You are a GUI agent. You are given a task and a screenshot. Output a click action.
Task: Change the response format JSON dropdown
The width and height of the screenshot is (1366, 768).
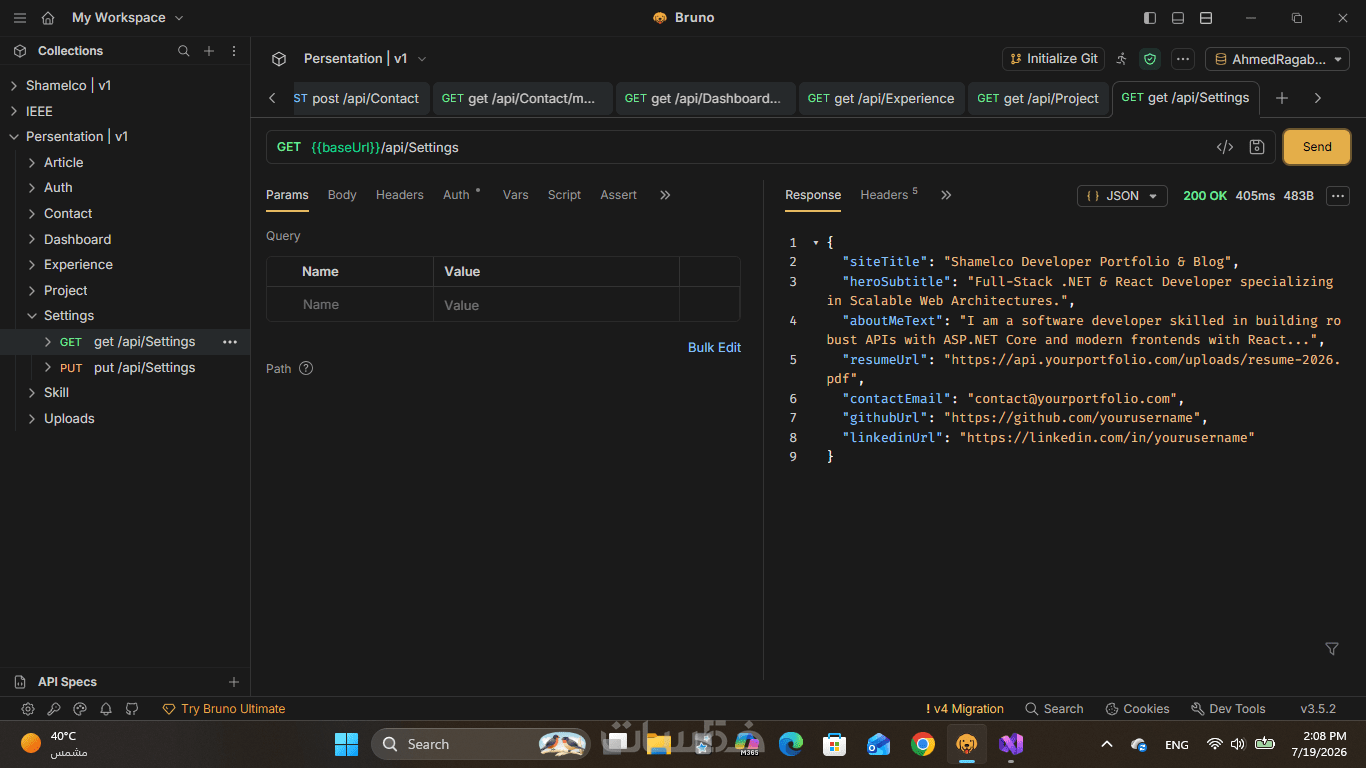[x=1122, y=196]
